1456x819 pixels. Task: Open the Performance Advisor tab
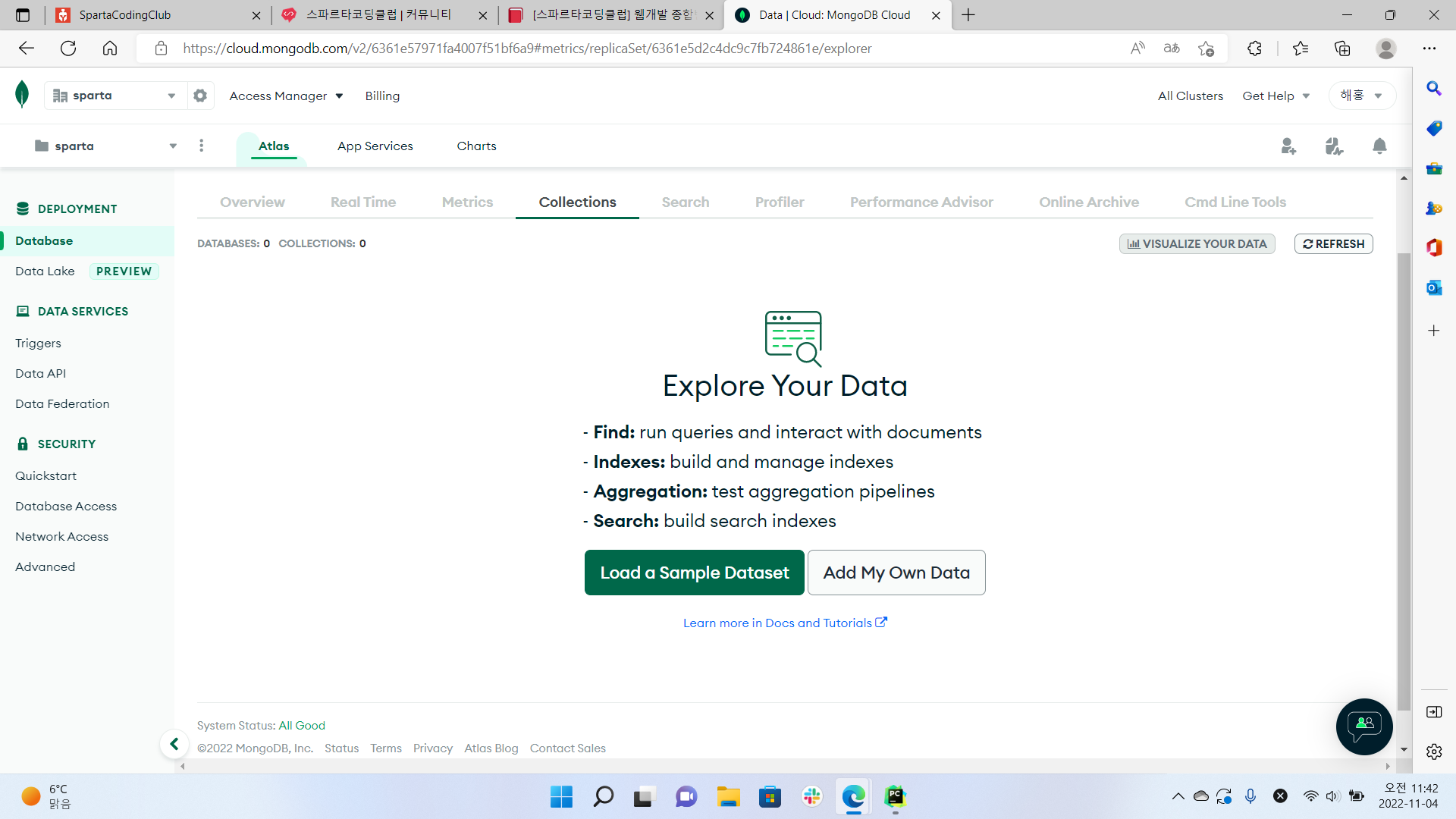tap(921, 202)
